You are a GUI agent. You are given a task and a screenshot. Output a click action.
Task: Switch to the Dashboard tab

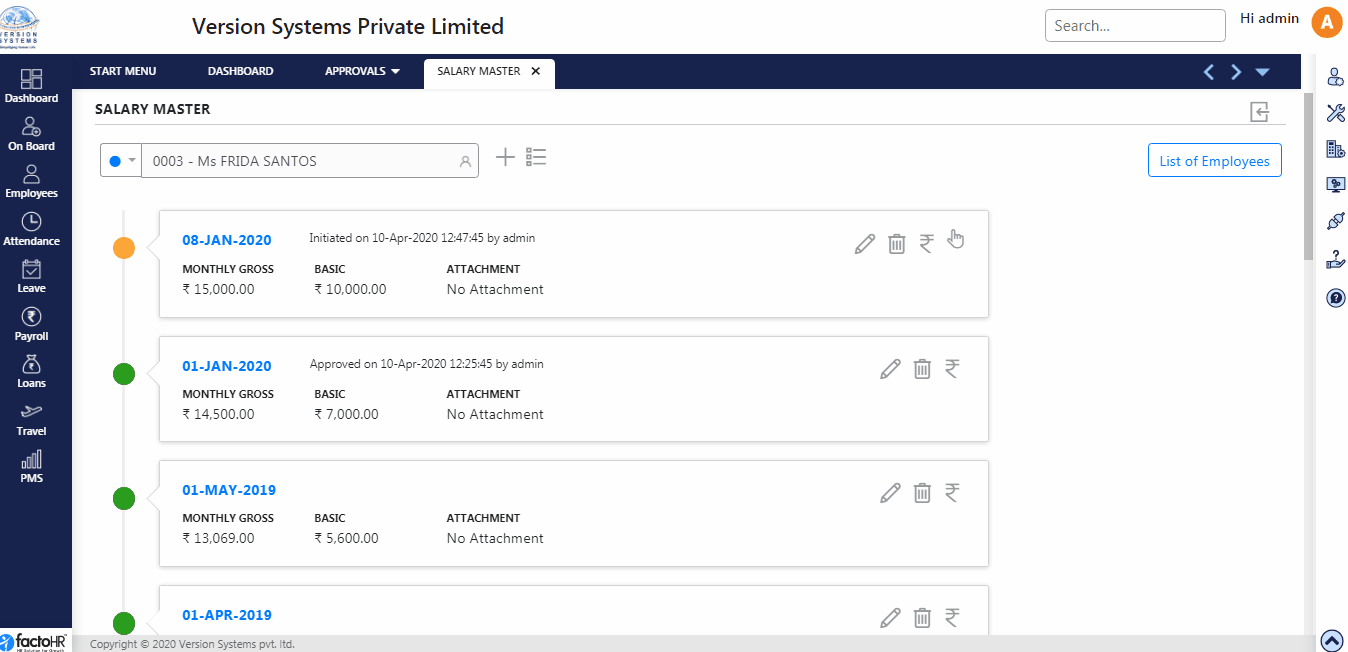tap(240, 72)
